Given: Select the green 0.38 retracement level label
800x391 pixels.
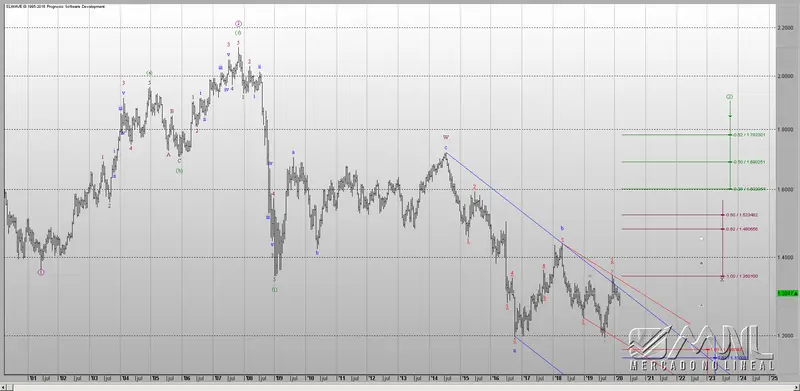Looking at the screenshot, I should point(749,189).
